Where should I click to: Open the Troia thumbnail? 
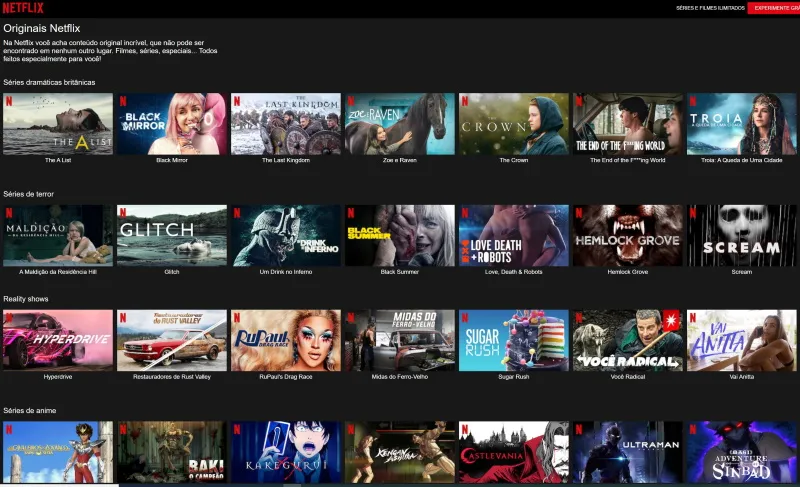point(741,124)
